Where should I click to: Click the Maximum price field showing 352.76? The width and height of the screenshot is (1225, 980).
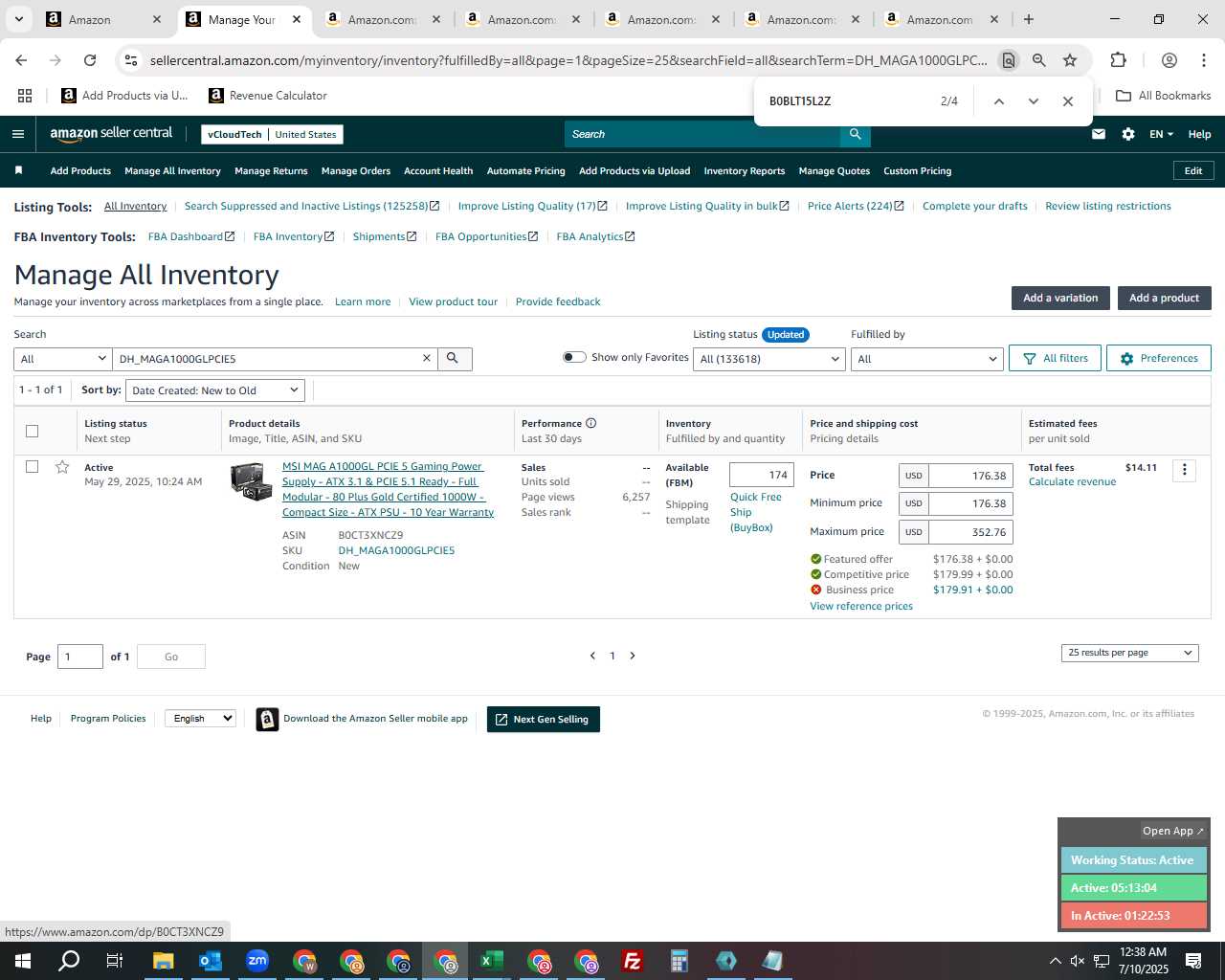970,532
